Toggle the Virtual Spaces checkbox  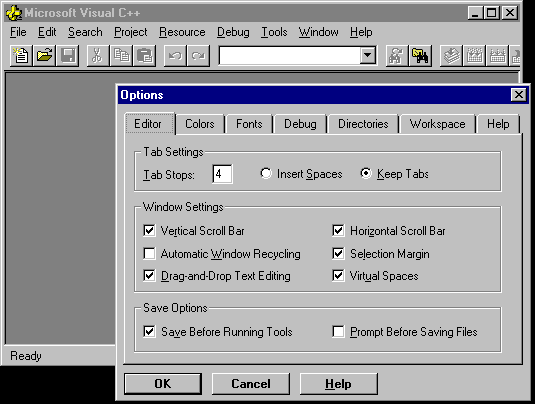point(338,276)
